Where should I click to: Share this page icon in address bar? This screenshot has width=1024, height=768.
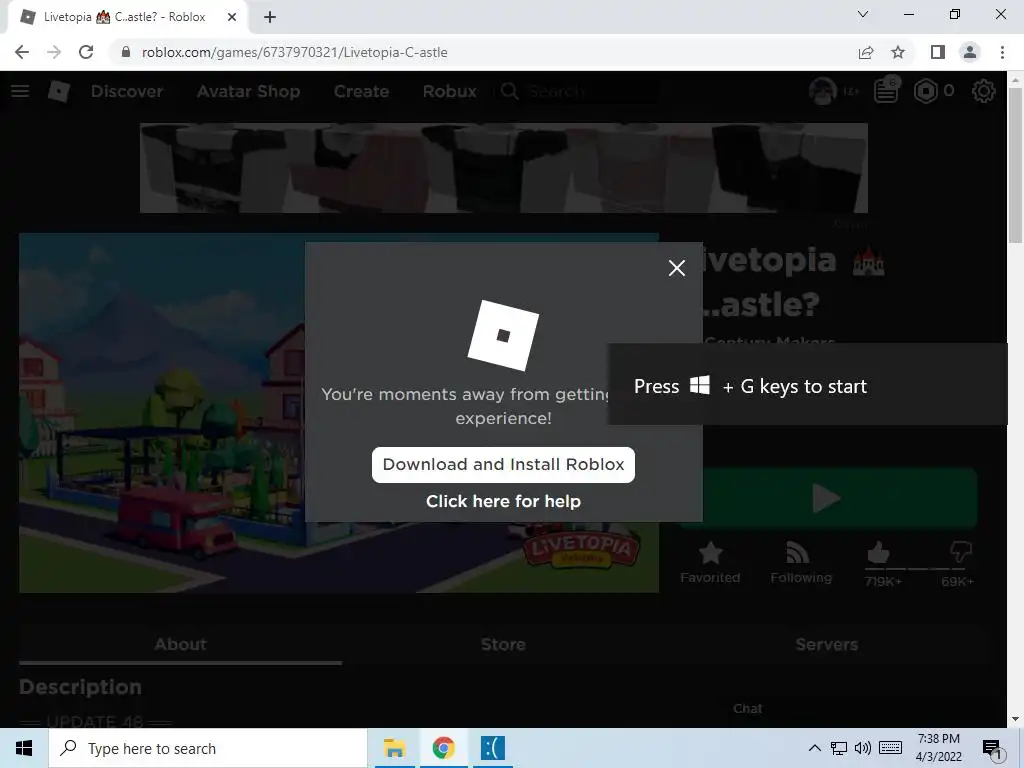point(866,52)
